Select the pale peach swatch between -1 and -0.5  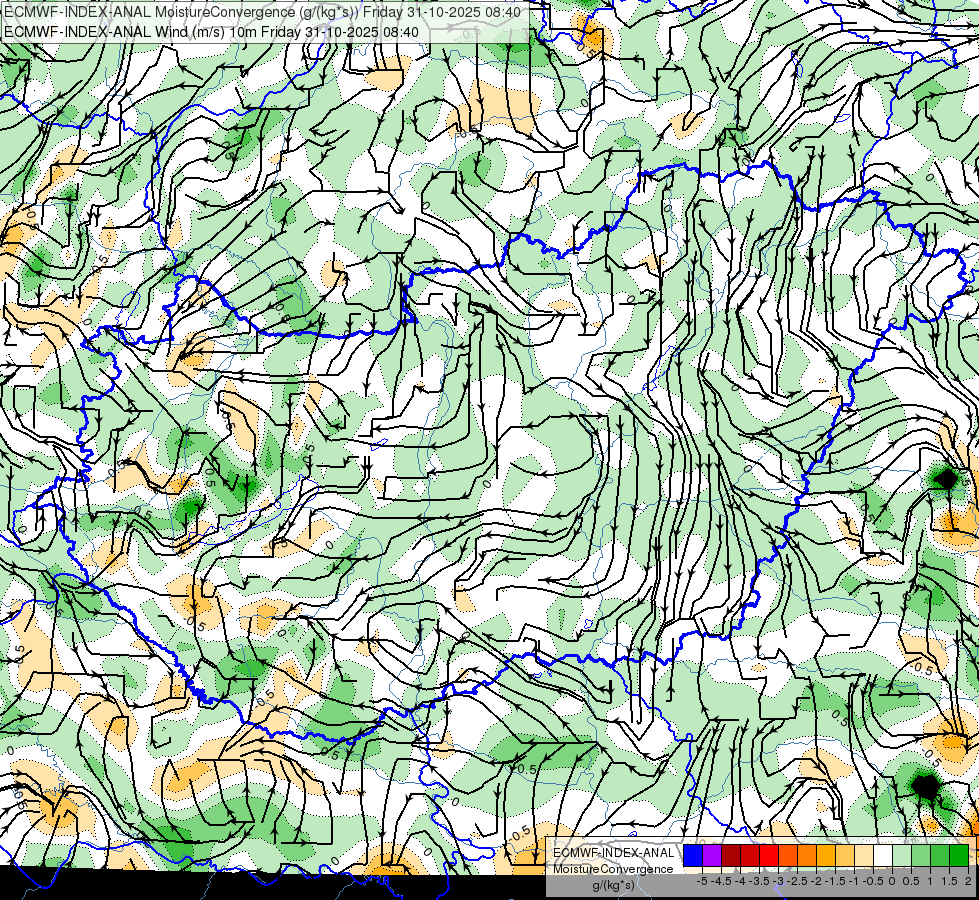coord(864,855)
